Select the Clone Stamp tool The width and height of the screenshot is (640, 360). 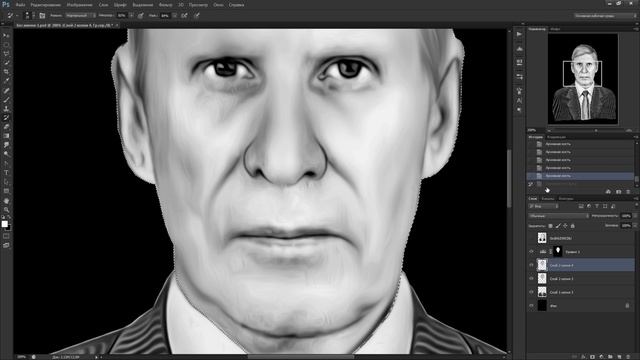pyautogui.click(x=6, y=109)
